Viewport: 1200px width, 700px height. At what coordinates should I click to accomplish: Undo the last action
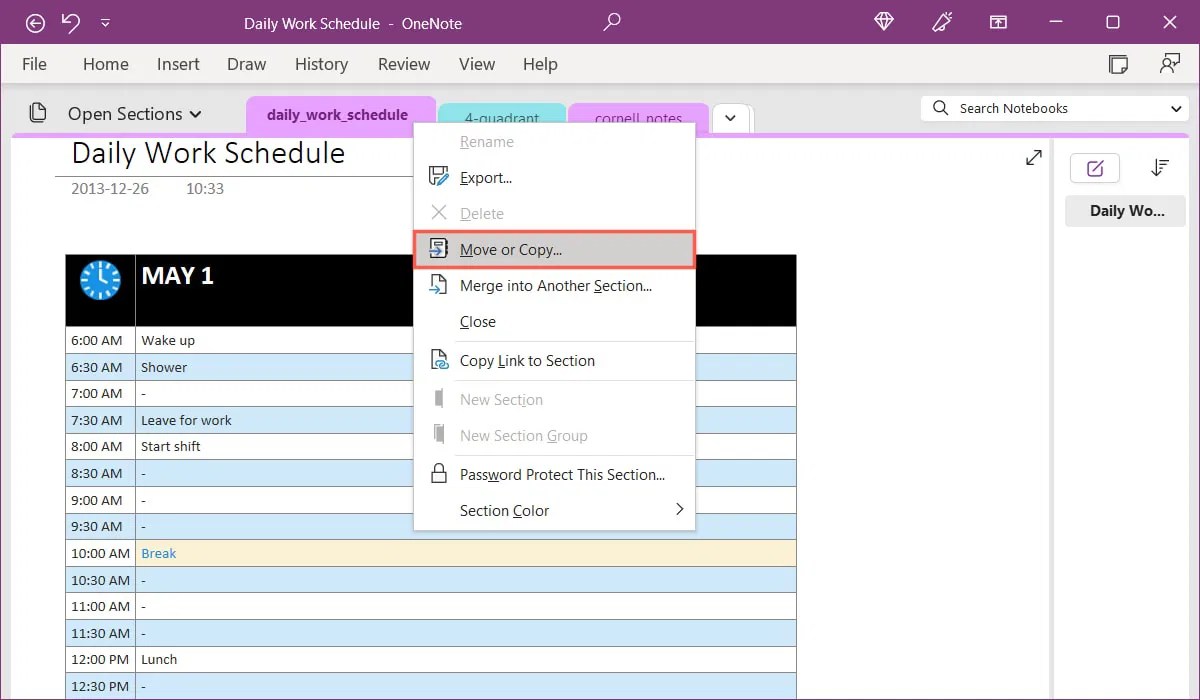(69, 22)
